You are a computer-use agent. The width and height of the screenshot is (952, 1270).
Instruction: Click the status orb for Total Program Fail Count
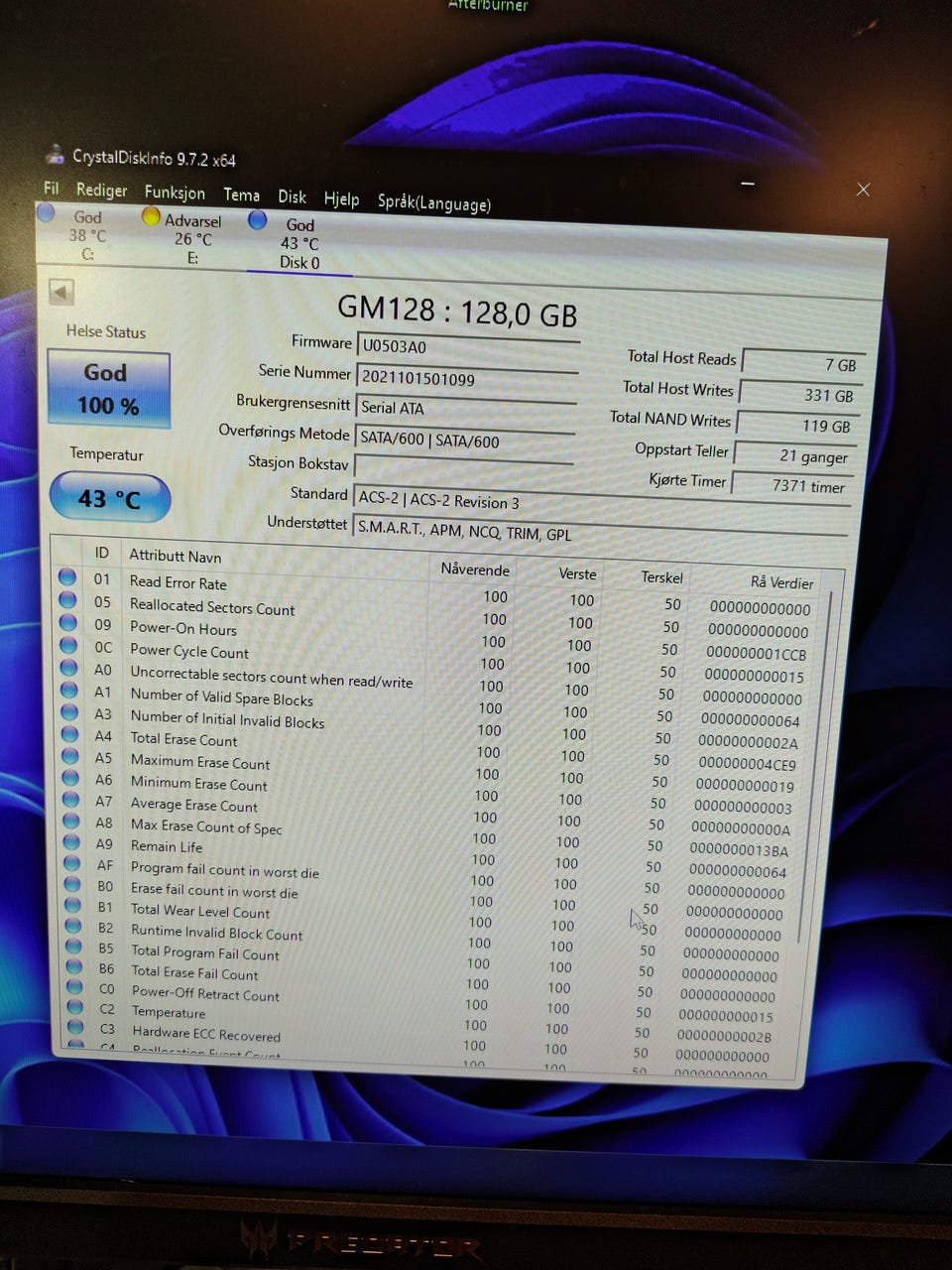coord(73,946)
